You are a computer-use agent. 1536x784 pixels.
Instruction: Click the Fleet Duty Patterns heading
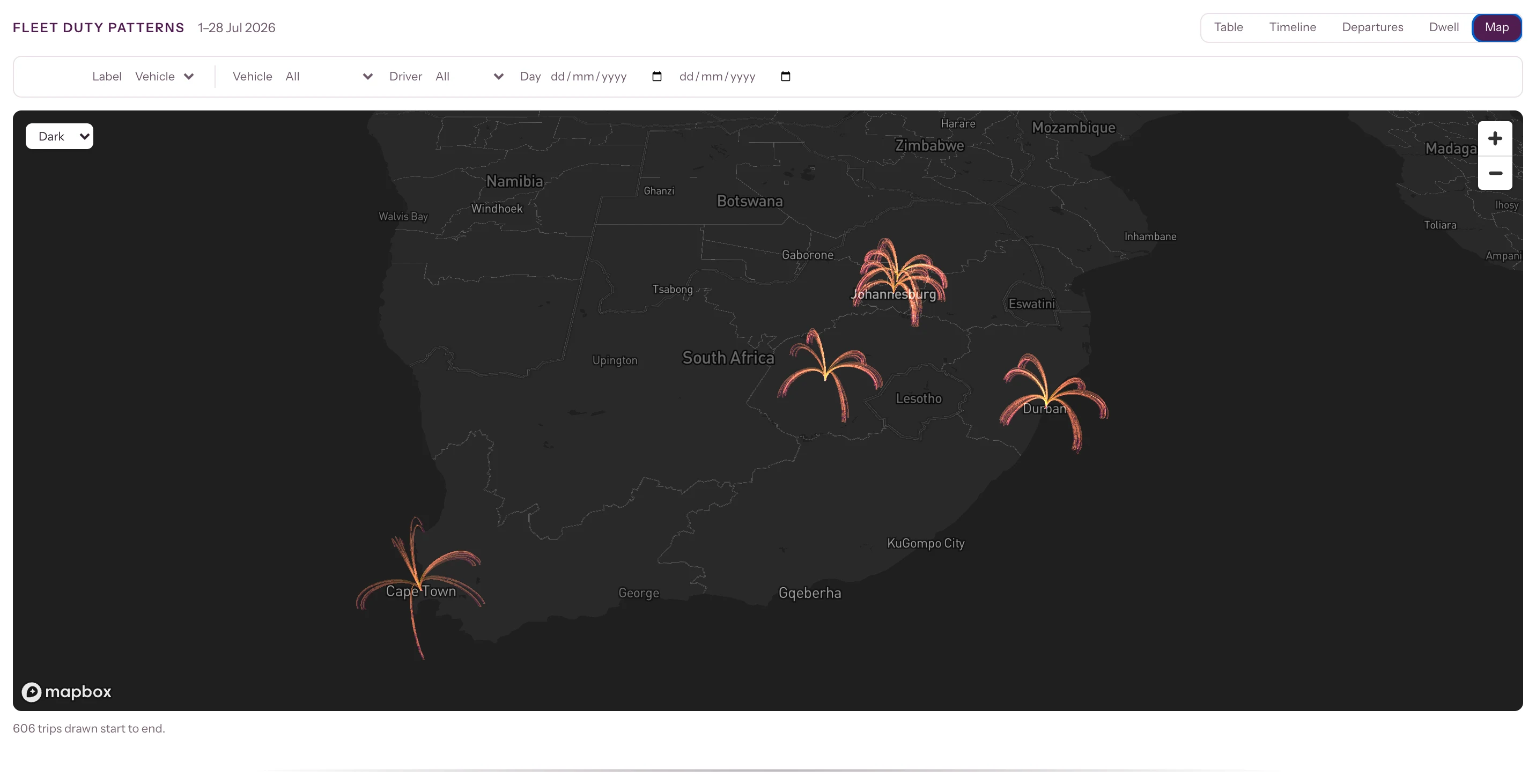click(98, 27)
